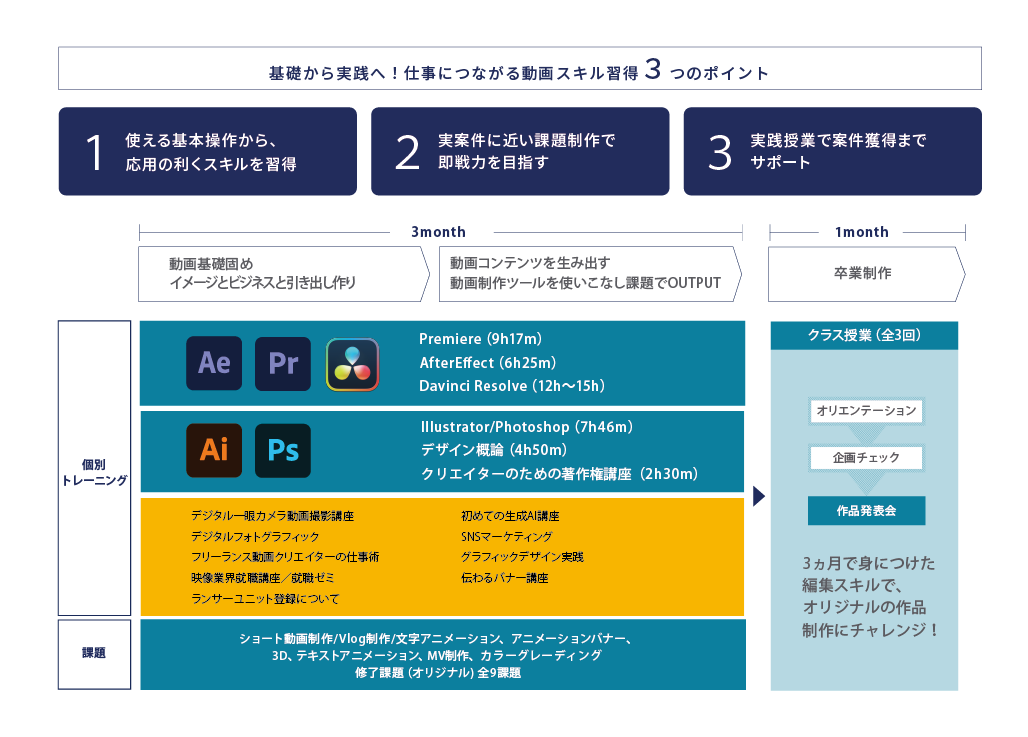1028x737 pixels.
Task: Click ランサーユニット登録について entry
Action: (x=265, y=599)
